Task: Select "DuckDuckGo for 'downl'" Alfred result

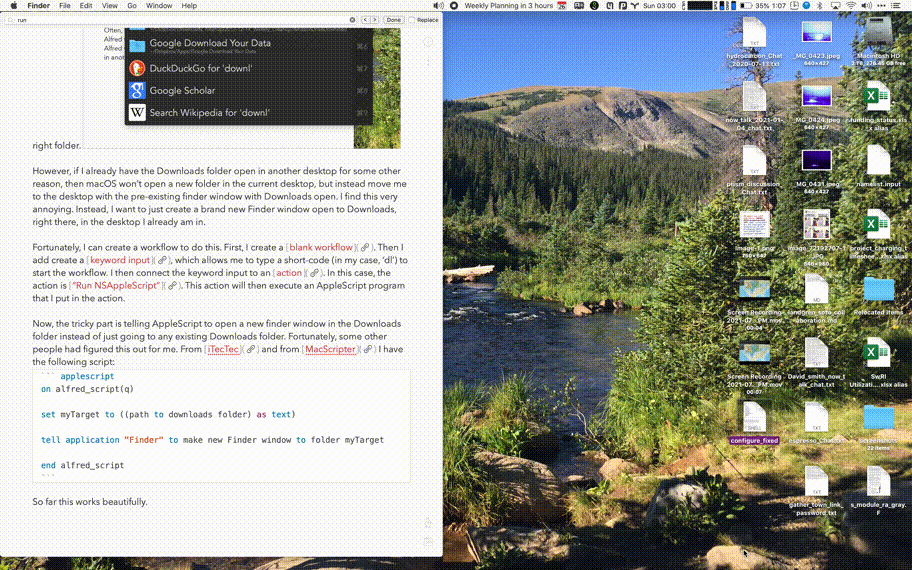Action: pos(248,68)
